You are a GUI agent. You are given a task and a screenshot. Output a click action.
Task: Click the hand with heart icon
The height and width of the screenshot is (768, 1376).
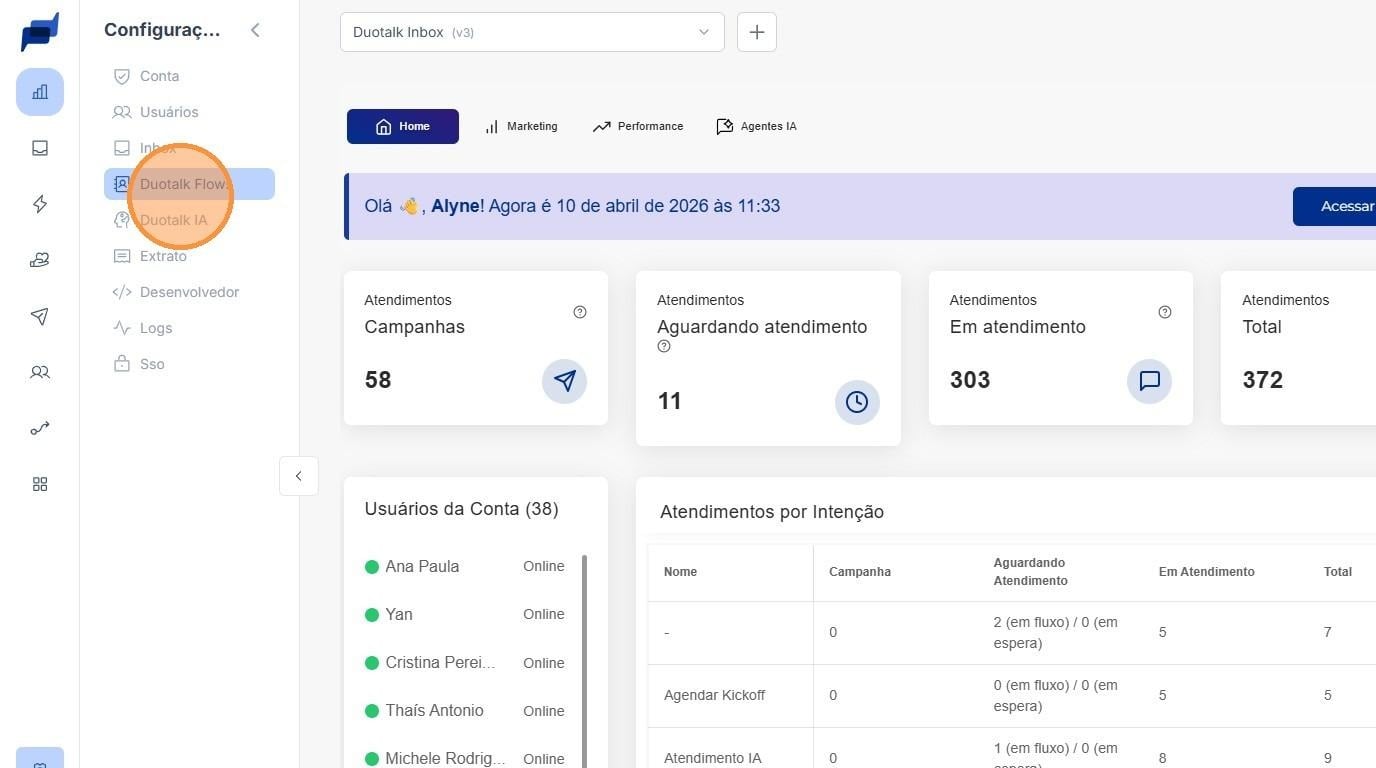tap(40, 260)
